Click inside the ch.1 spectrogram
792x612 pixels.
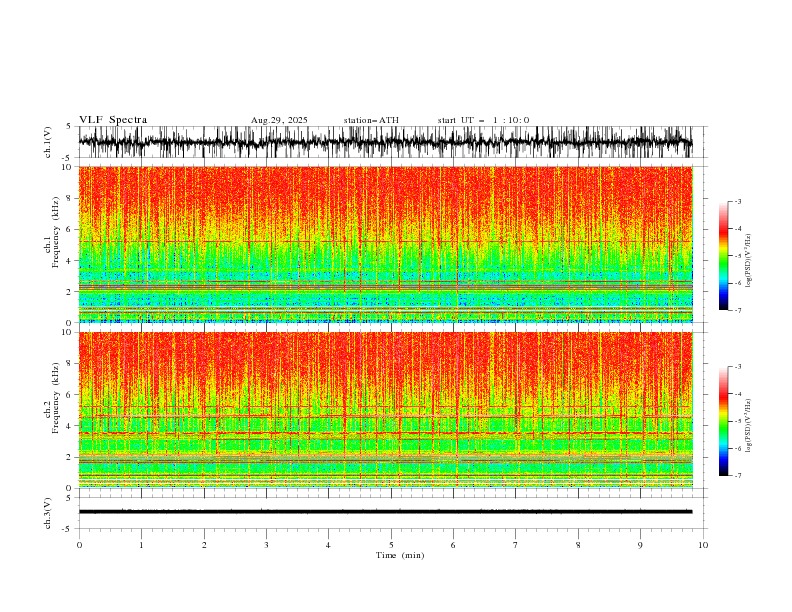pyautogui.click(x=386, y=244)
